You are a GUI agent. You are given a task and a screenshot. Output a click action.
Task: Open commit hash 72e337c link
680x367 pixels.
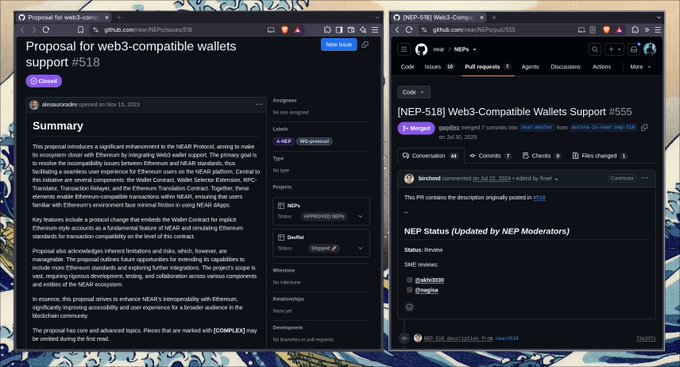click(x=645, y=338)
